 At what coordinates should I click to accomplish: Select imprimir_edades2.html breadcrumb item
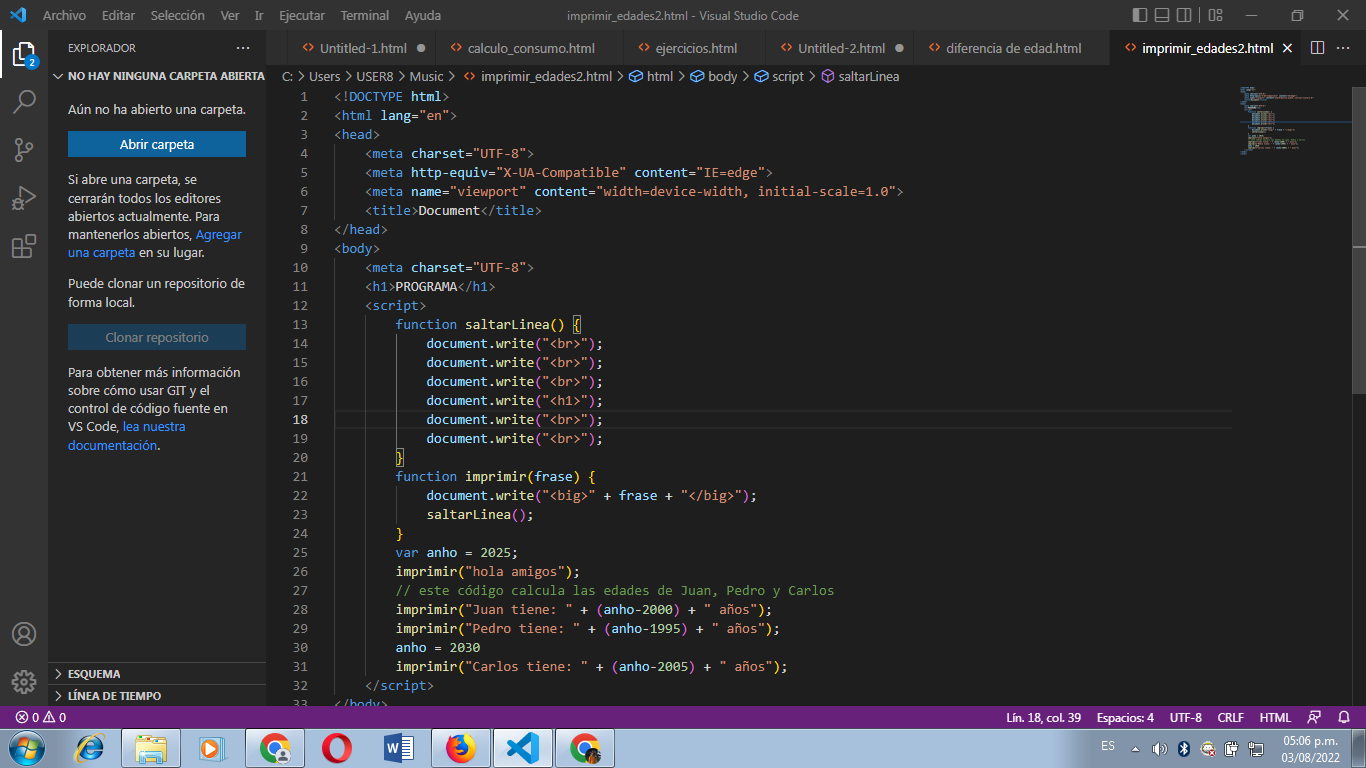pyautogui.click(x=537, y=76)
